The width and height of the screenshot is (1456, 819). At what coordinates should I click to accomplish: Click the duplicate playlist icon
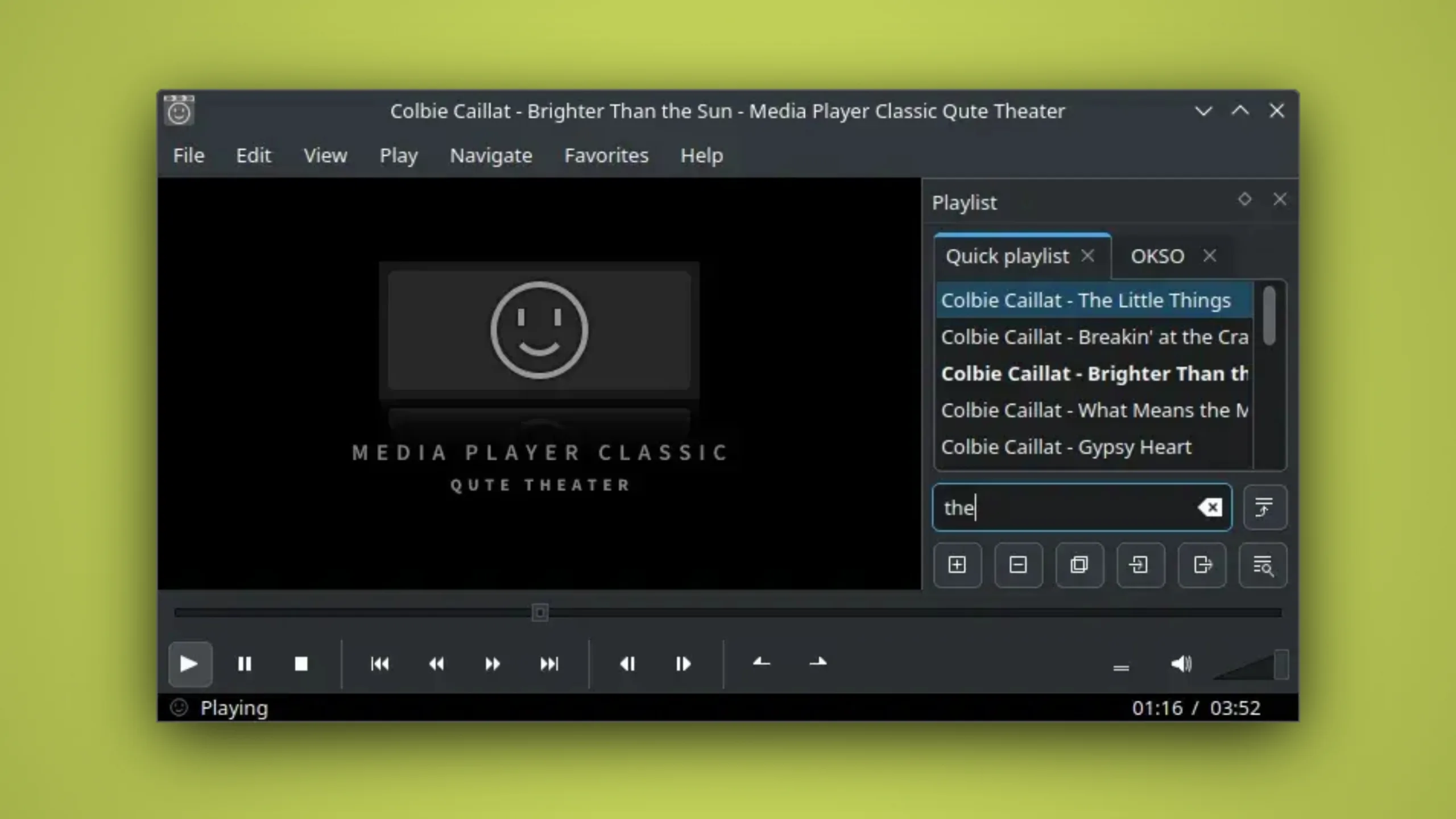[x=1079, y=565]
